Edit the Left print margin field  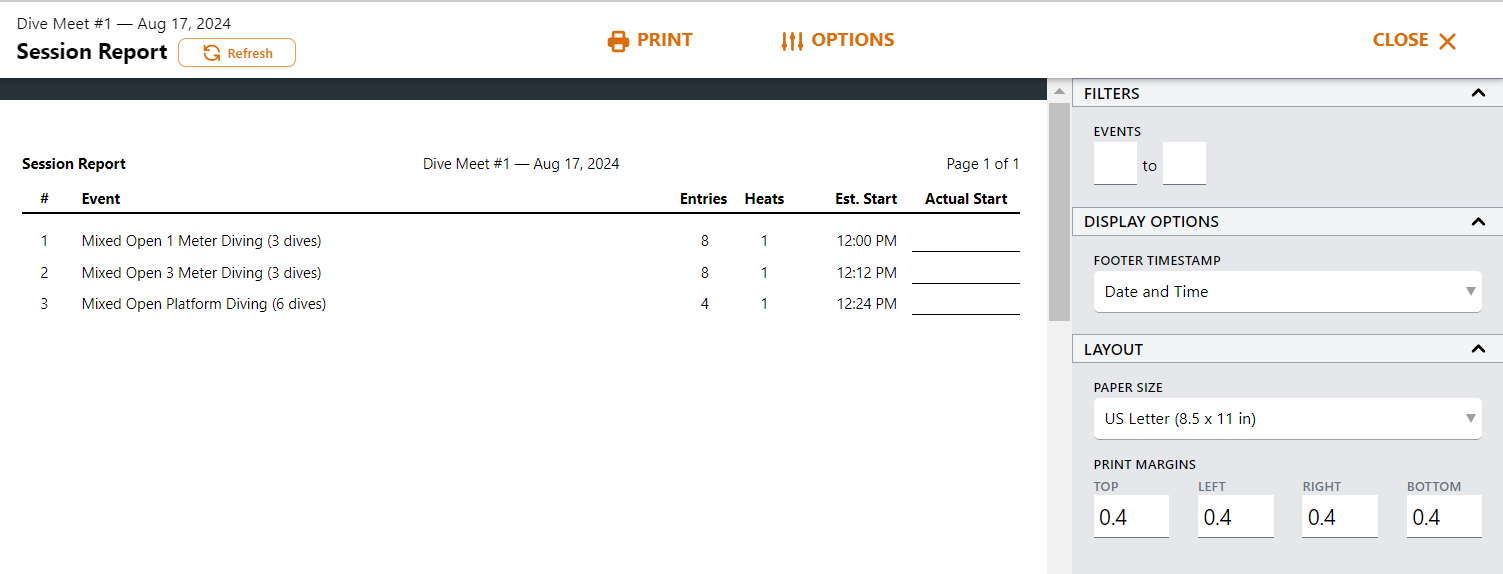point(1235,517)
